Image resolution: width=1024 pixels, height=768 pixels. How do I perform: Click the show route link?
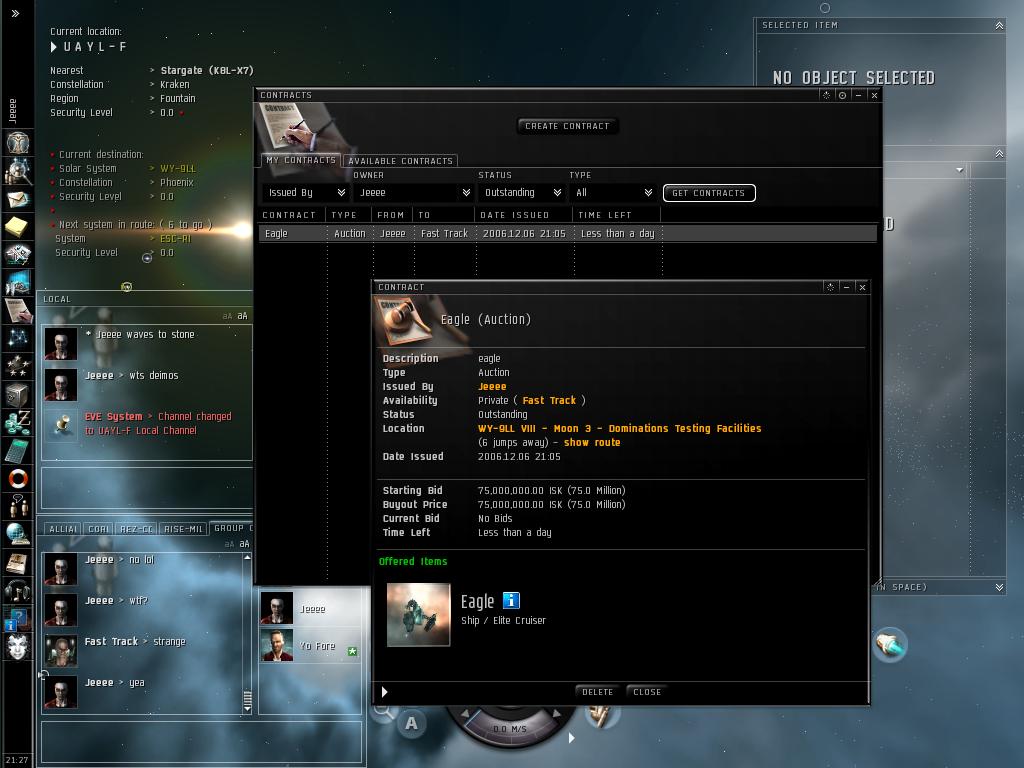[x=592, y=442]
